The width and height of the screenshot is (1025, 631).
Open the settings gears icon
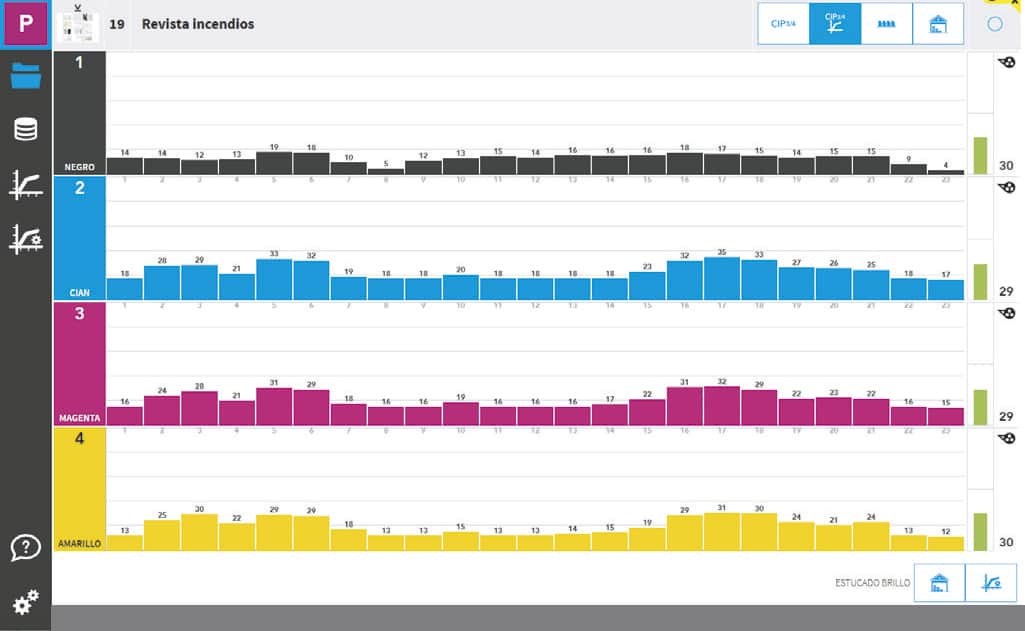(25, 602)
